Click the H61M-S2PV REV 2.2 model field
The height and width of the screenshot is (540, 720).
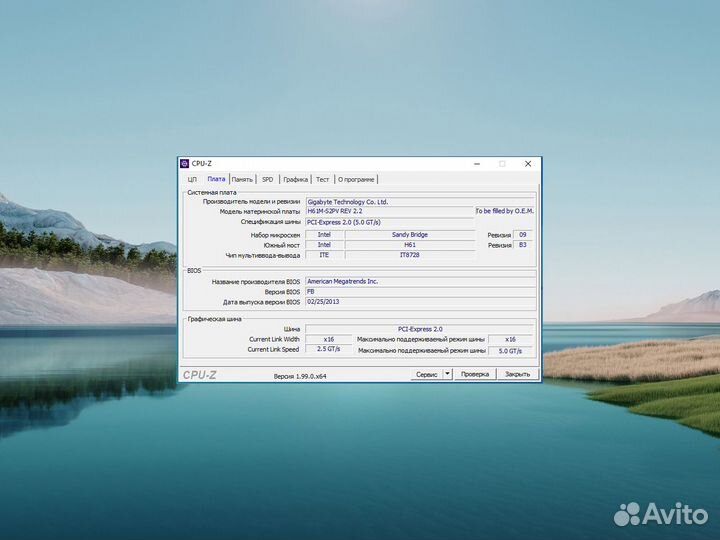point(390,211)
